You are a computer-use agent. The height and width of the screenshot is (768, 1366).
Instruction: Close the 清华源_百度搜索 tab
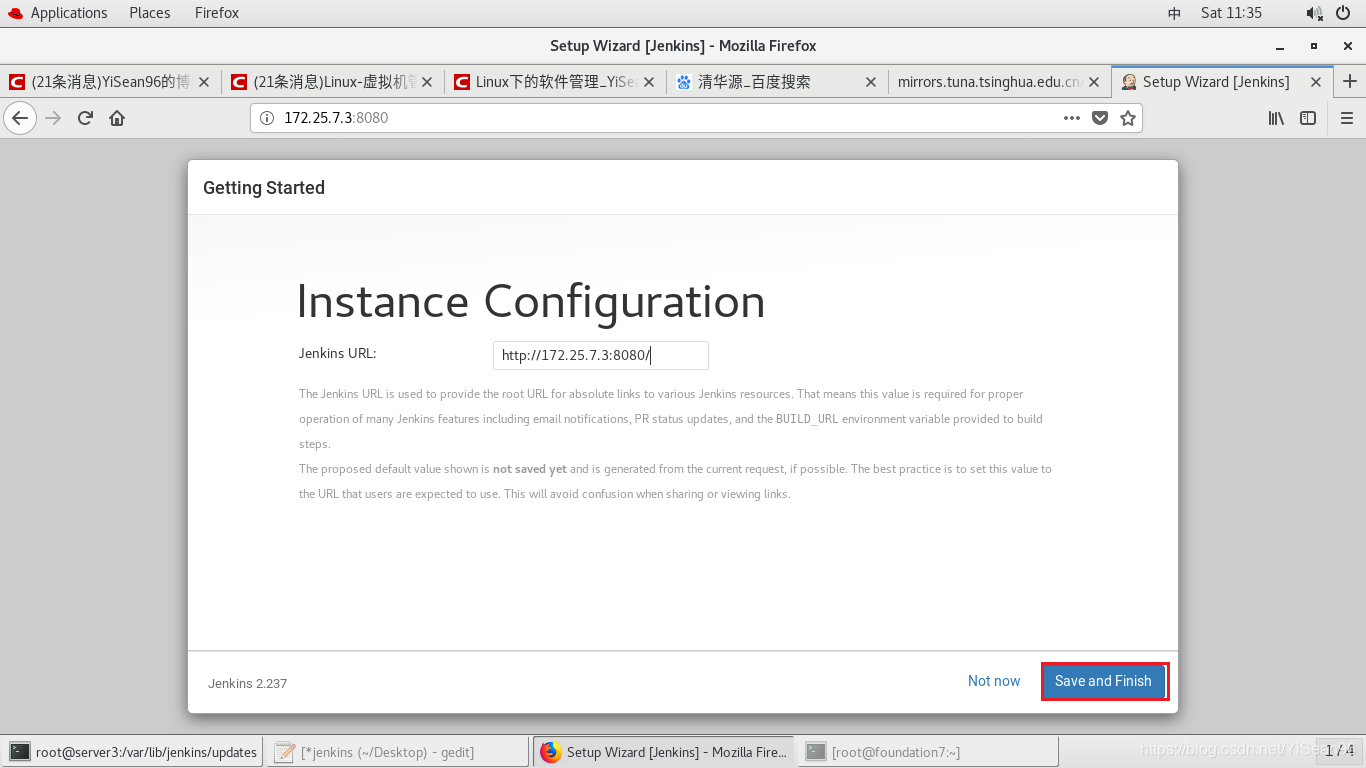tap(871, 82)
